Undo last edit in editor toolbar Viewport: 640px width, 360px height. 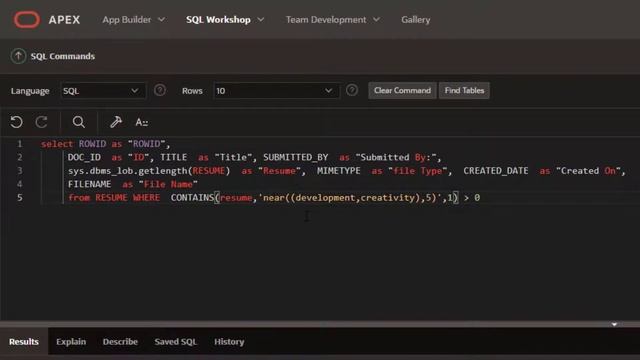pos(16,122)
